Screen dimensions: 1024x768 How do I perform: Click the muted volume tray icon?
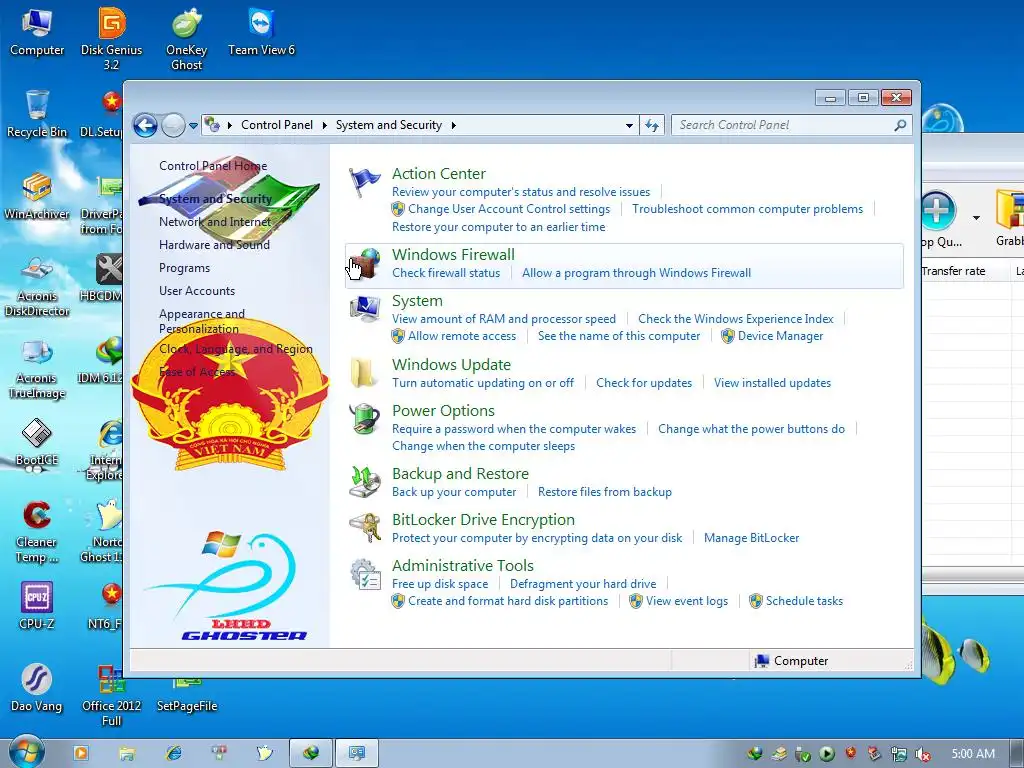pyautogui.click(x=923, y=754)
